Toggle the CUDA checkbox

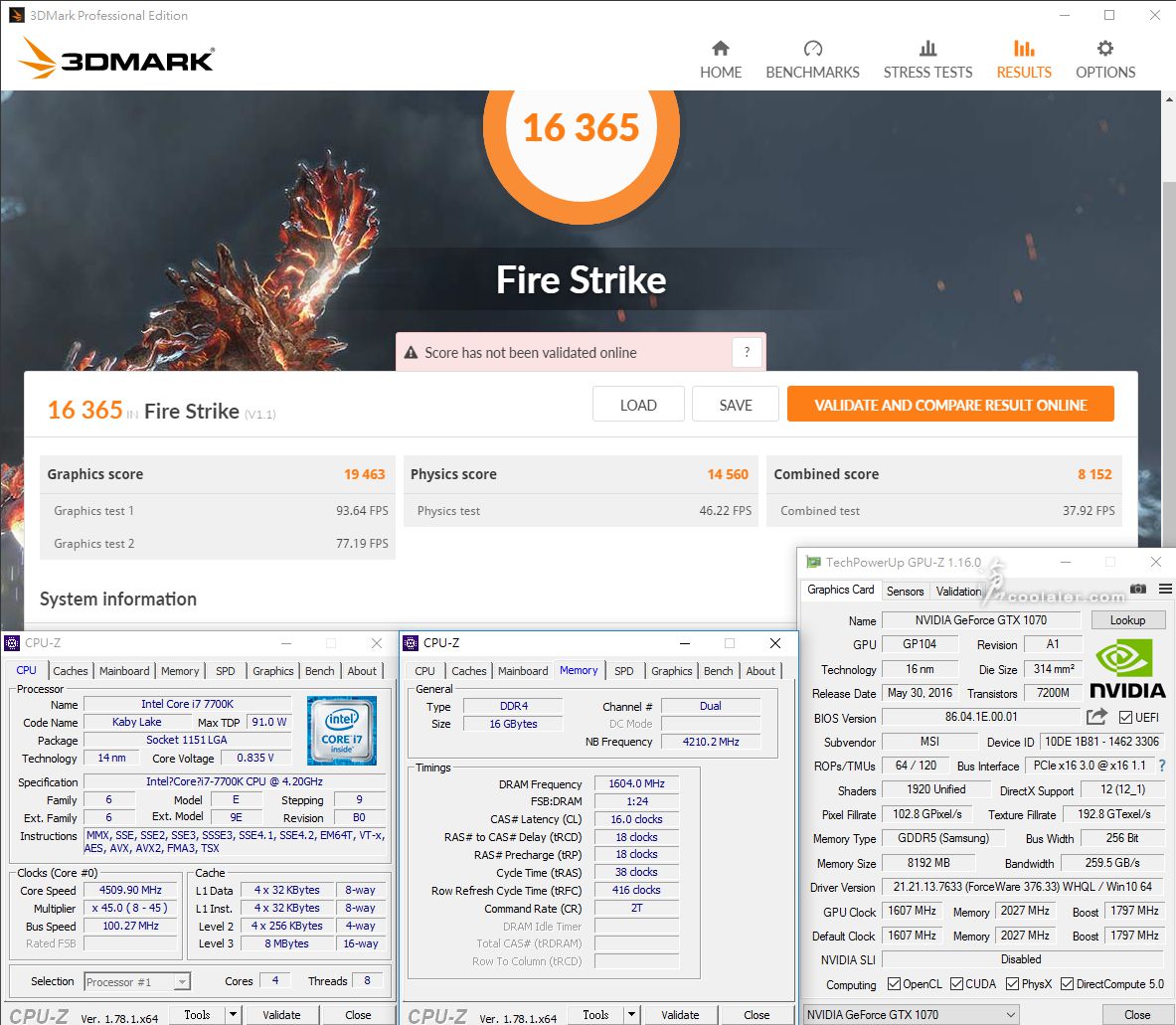956,984
